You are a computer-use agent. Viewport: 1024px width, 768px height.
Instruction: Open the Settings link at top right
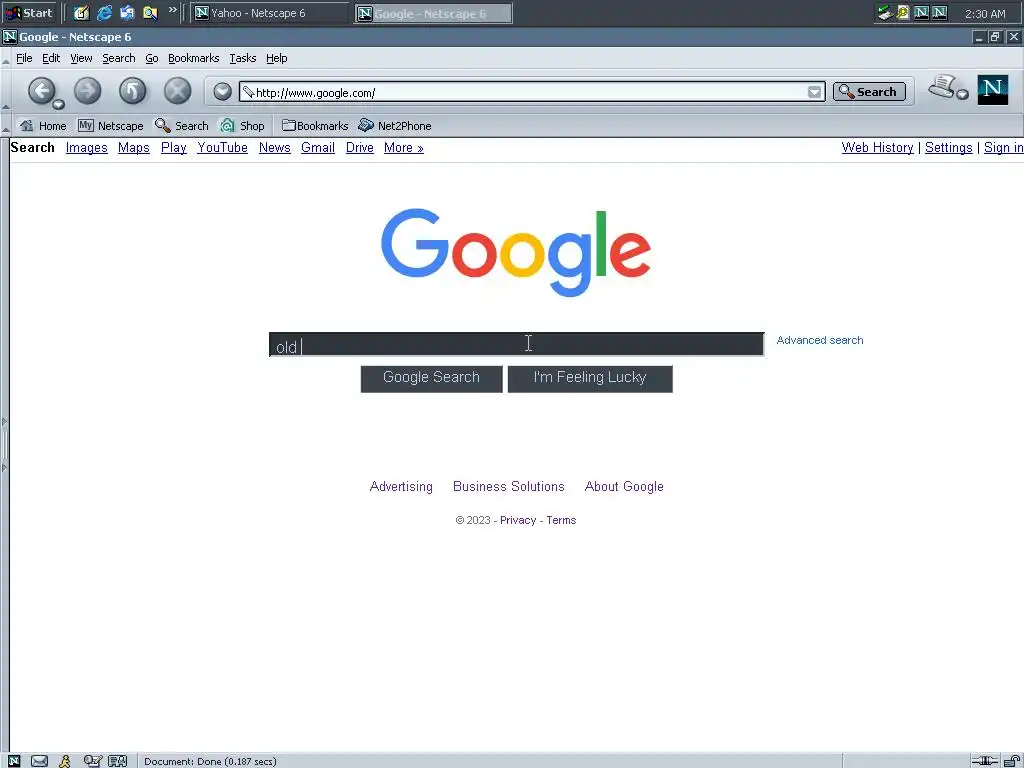click(x=948, y=148)
